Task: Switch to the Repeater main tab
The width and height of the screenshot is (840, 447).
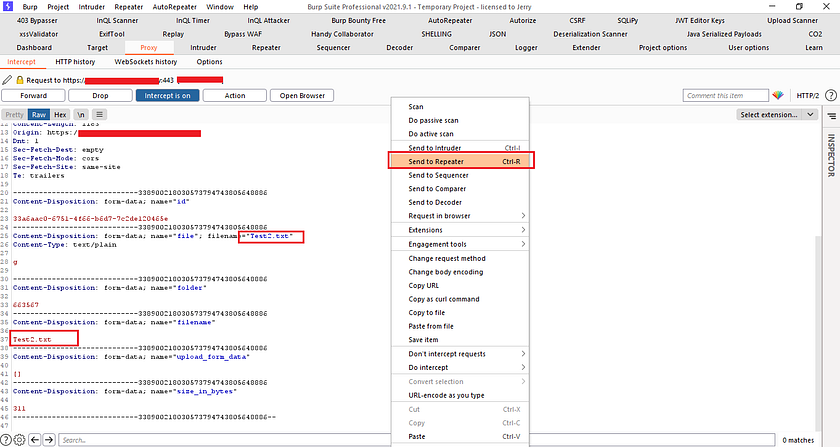Action: click(266, 48)
